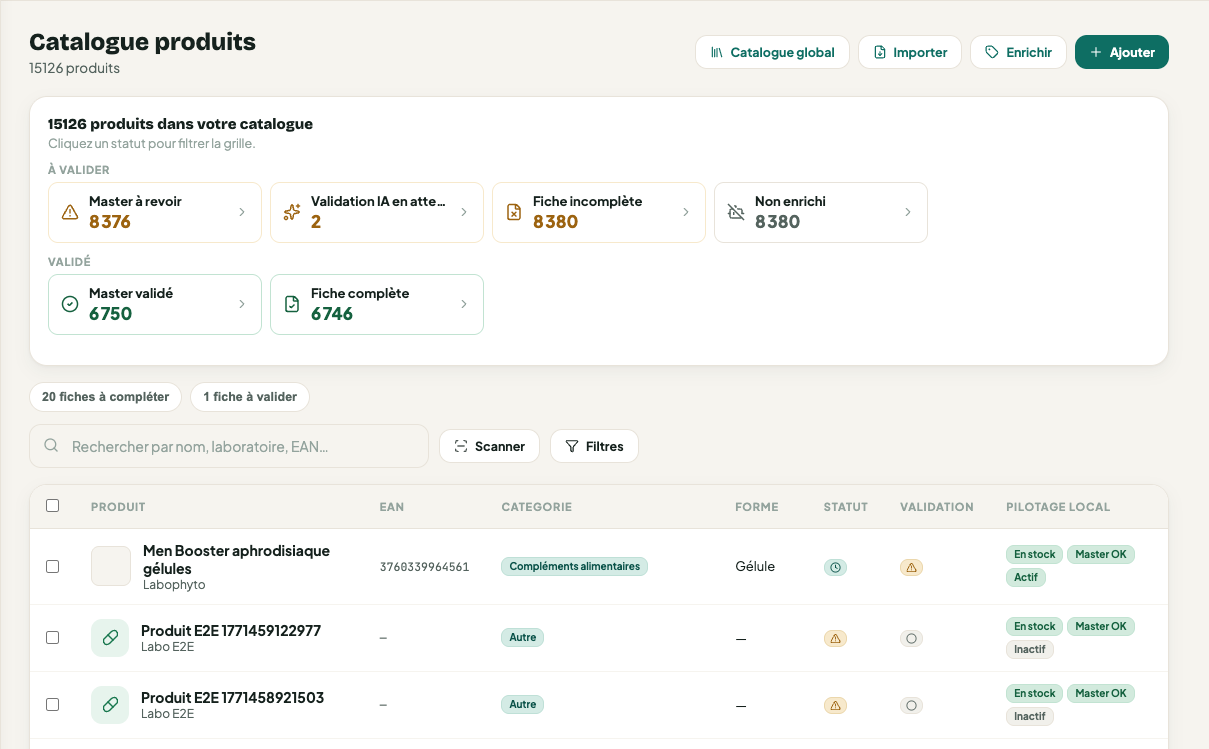Click the pill icon of Produit E2E 1771458921503
The image size is (1209, 749).
110,705
